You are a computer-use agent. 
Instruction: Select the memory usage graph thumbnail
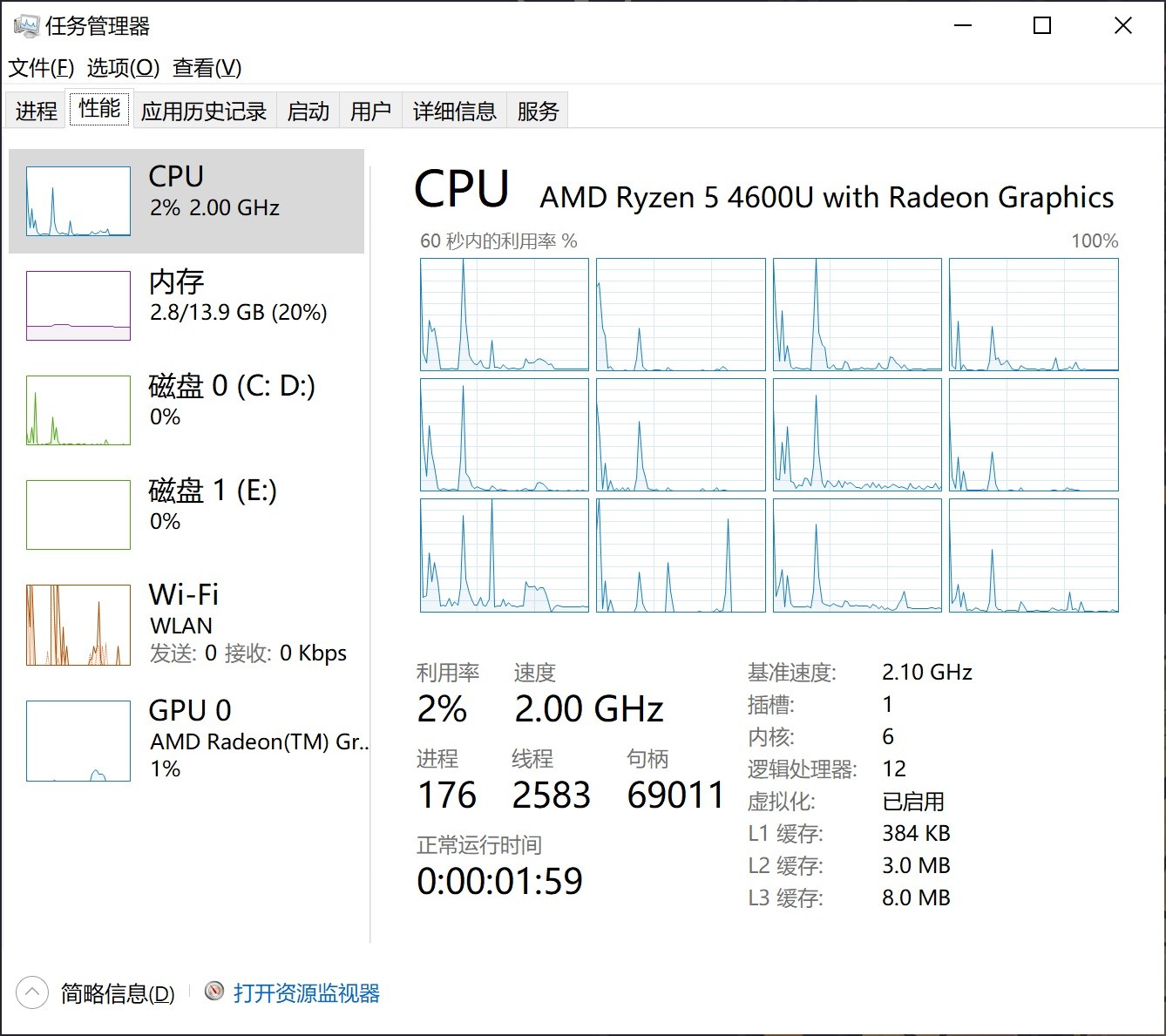[x=78, y=306]
